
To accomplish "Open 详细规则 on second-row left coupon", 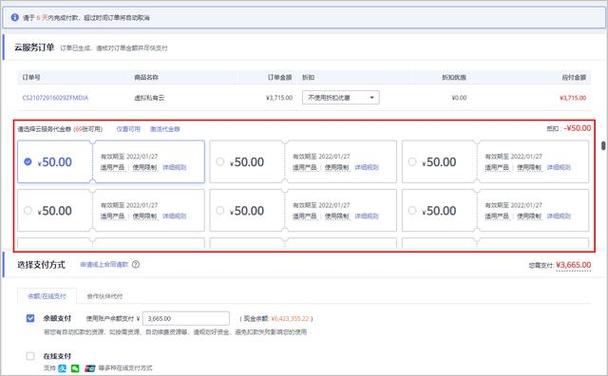I will point(174,216).
